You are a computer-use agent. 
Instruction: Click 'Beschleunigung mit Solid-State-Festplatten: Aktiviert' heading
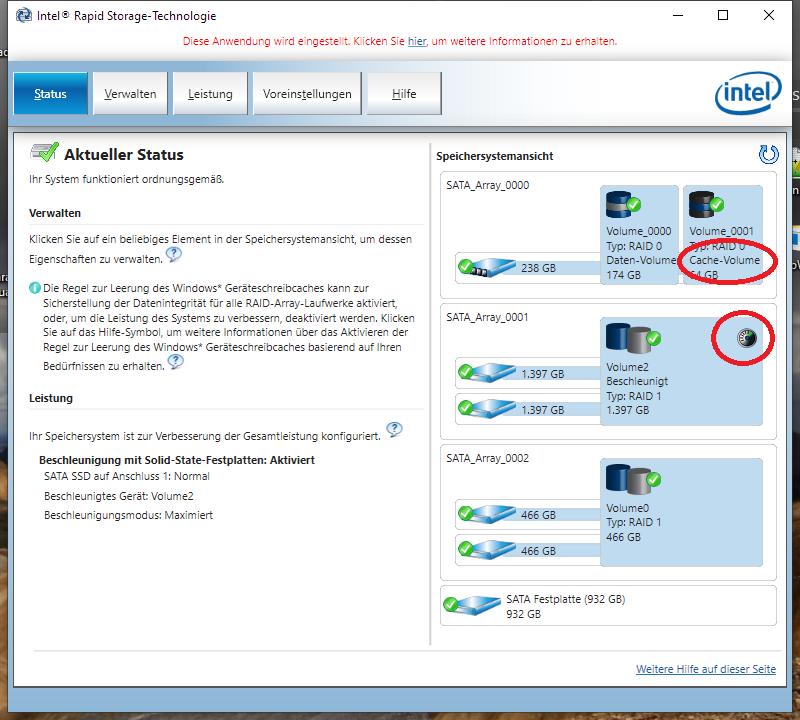coord(177,460)
